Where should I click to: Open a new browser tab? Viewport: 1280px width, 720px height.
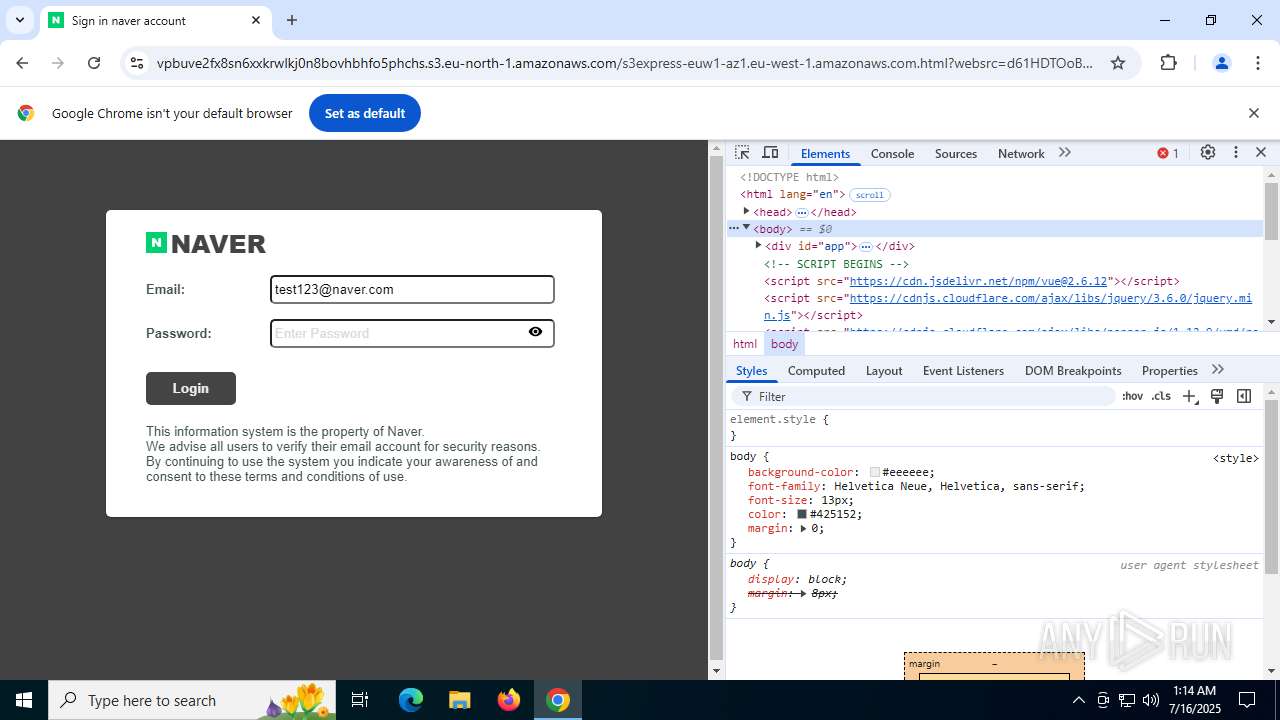(292, 20)
